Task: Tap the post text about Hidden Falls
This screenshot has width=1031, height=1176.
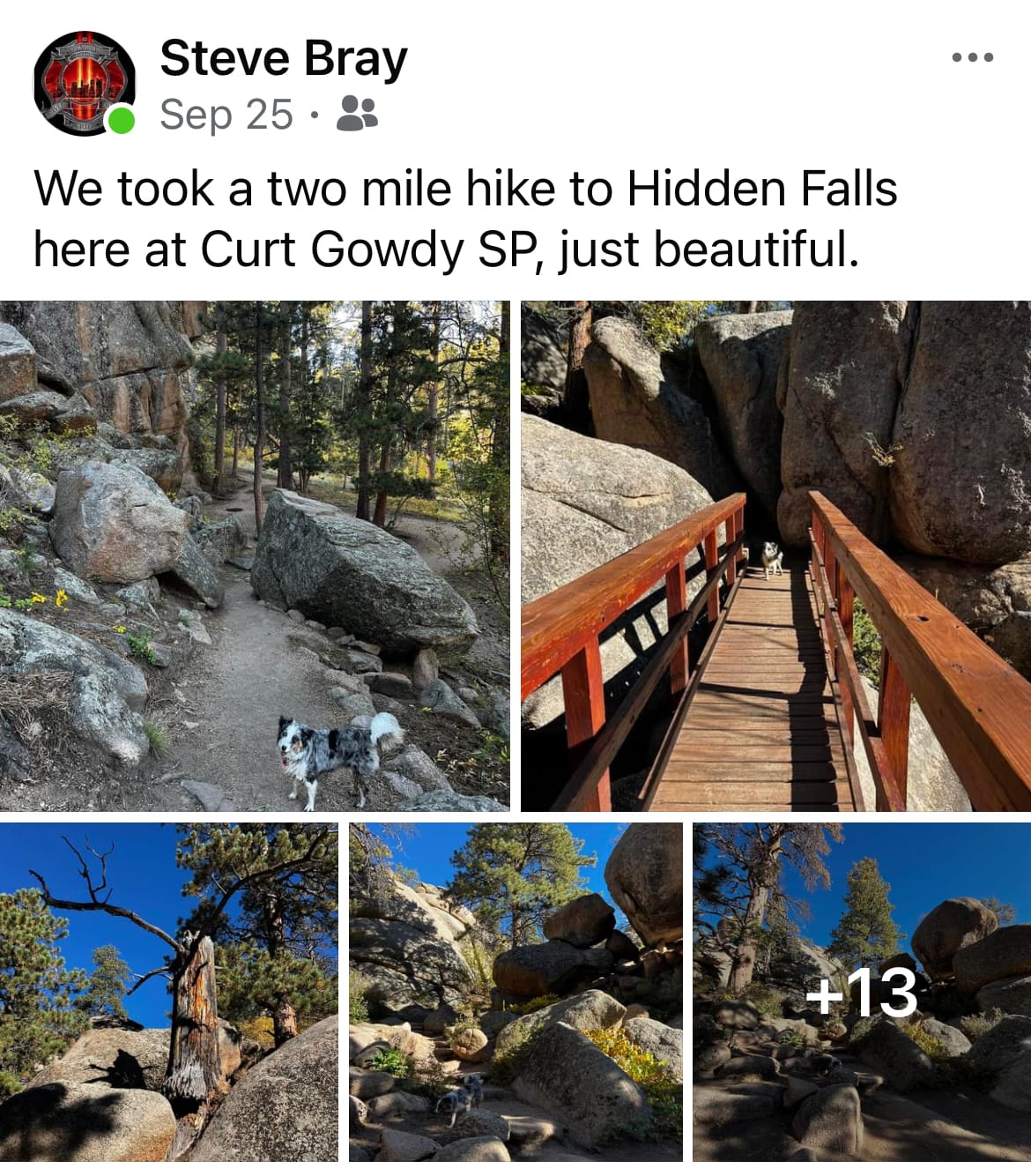Action: (465, 219)
